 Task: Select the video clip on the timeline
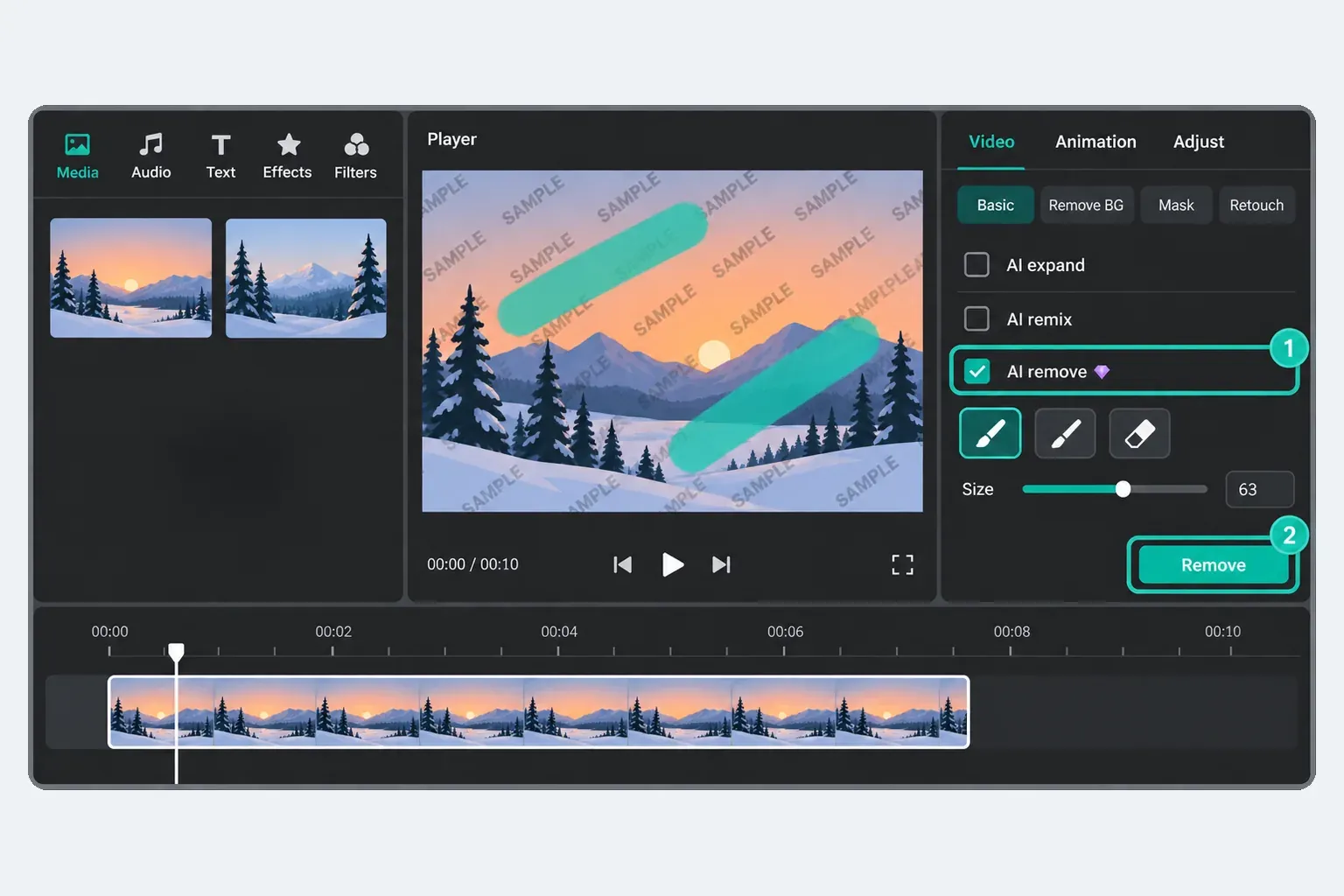[538, 711]
